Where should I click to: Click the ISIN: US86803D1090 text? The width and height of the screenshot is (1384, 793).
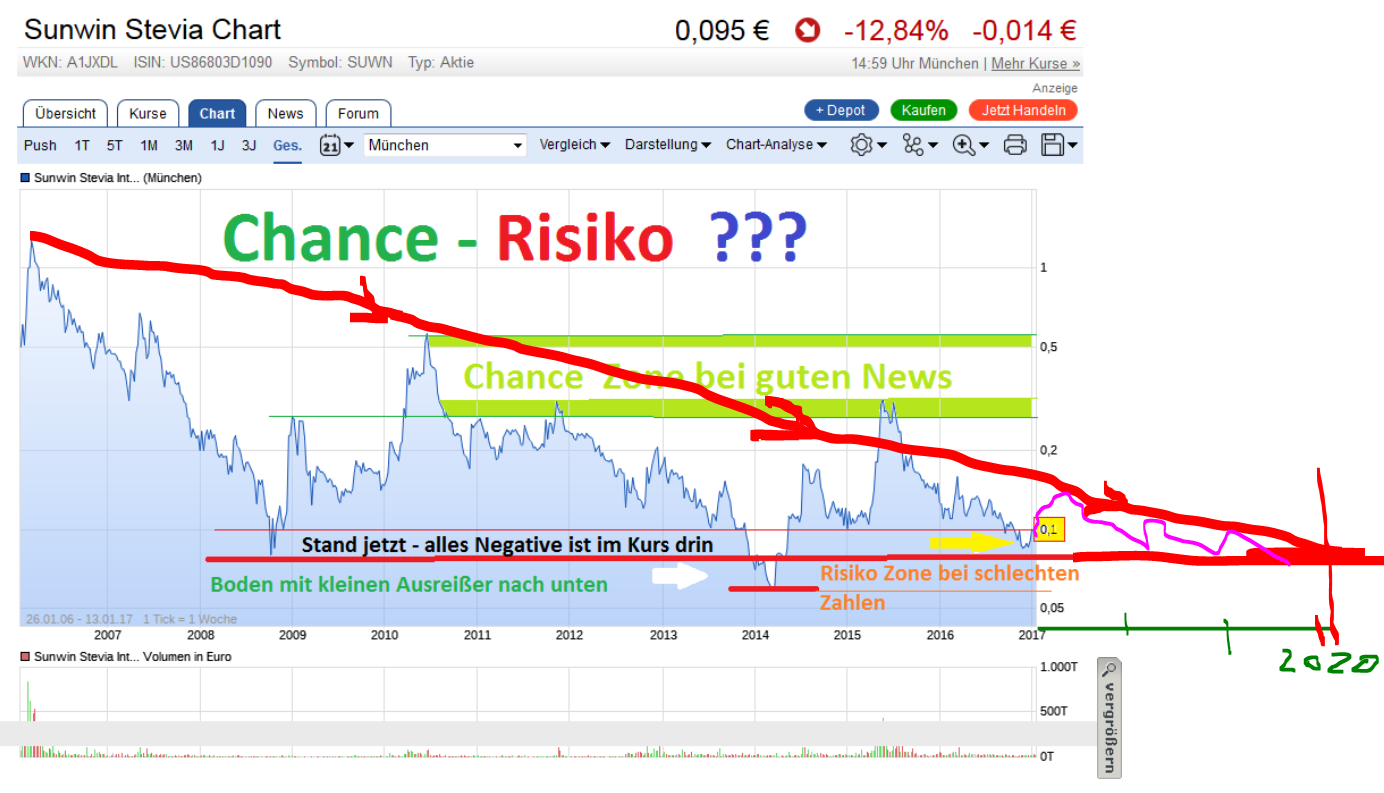(204, 62)
